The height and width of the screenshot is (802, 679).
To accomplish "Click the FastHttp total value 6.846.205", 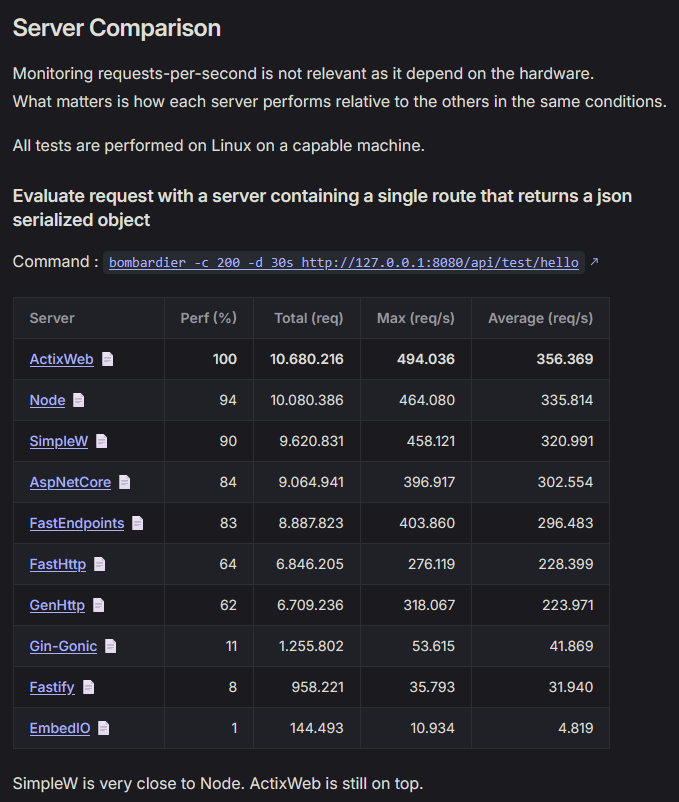I will point(310,564).
